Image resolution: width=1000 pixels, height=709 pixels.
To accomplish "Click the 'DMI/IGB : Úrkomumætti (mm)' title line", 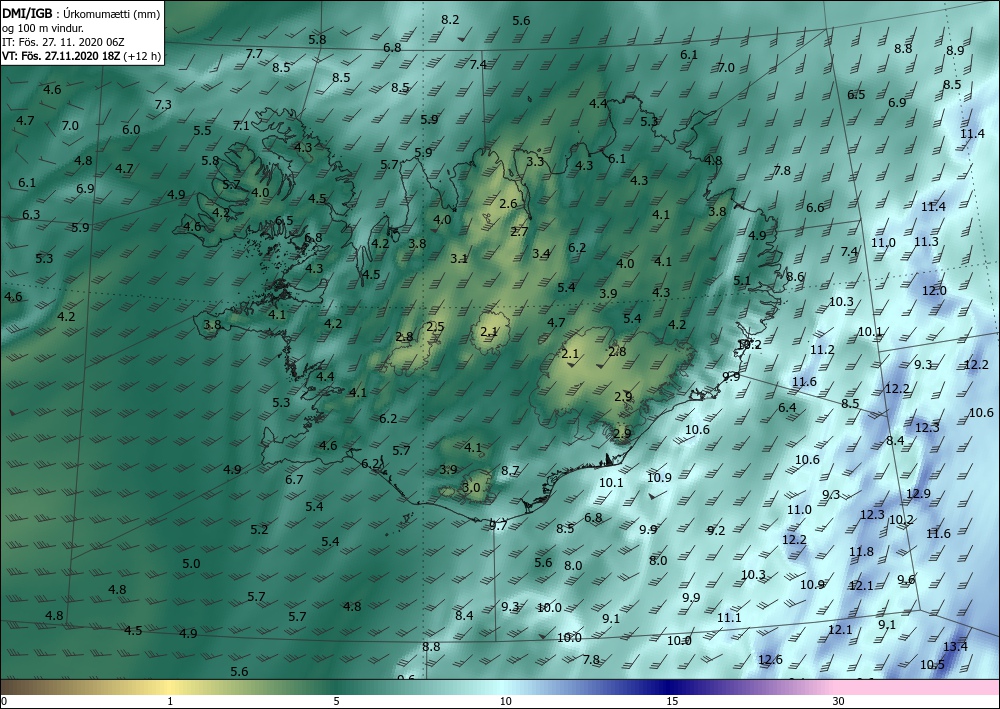I will click(x=81, y=14).
